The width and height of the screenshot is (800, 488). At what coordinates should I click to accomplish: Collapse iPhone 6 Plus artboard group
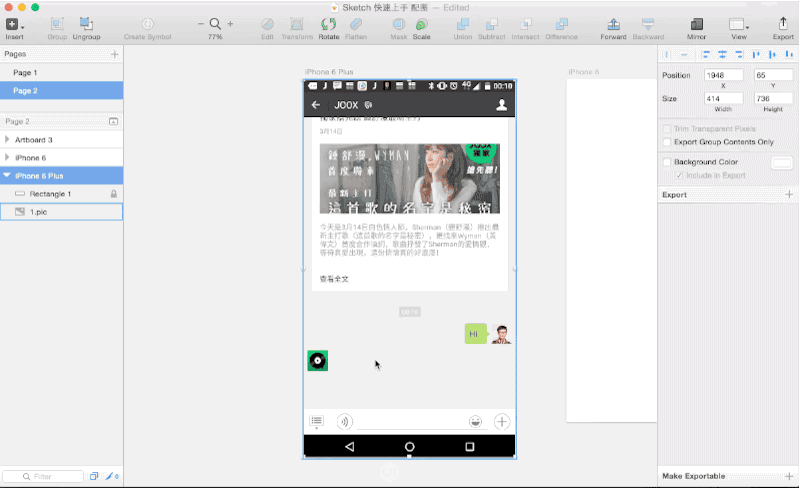pyautogui.click(x=7, y=175)
